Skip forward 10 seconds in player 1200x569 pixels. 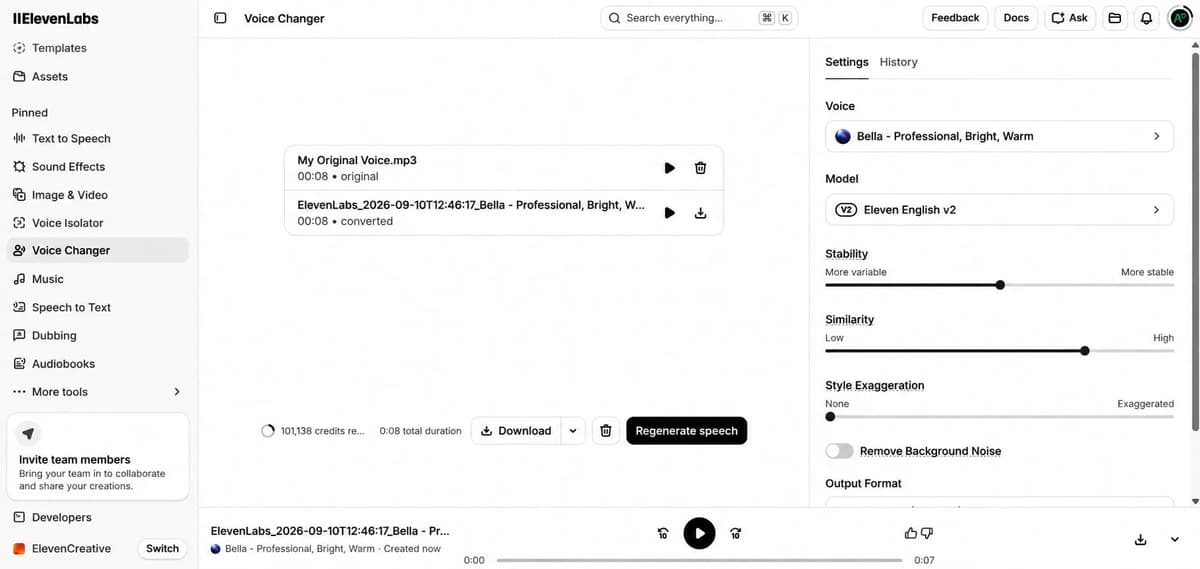pos(736,534)
